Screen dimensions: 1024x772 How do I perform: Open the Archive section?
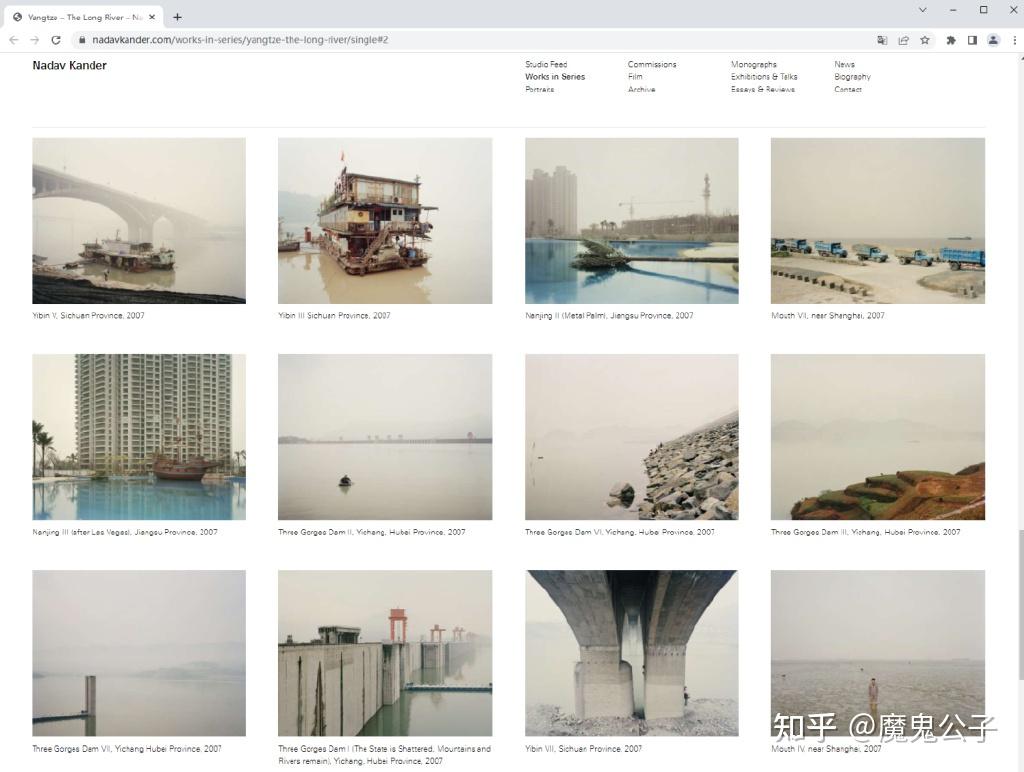(641, 89)
